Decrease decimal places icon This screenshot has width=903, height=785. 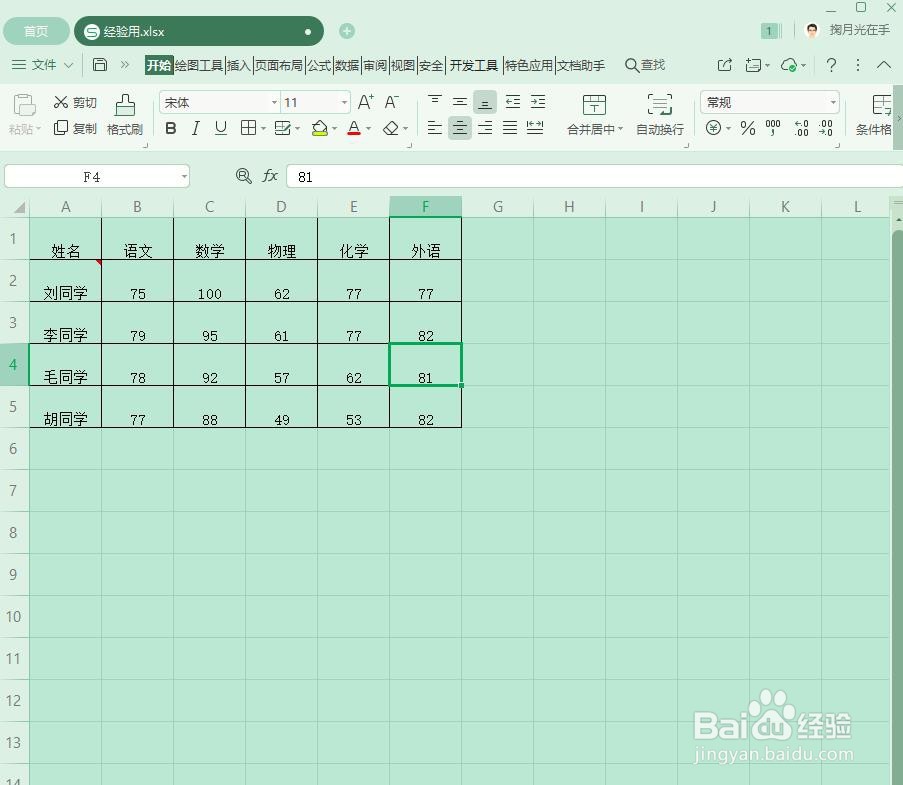(x=826, y=128)
